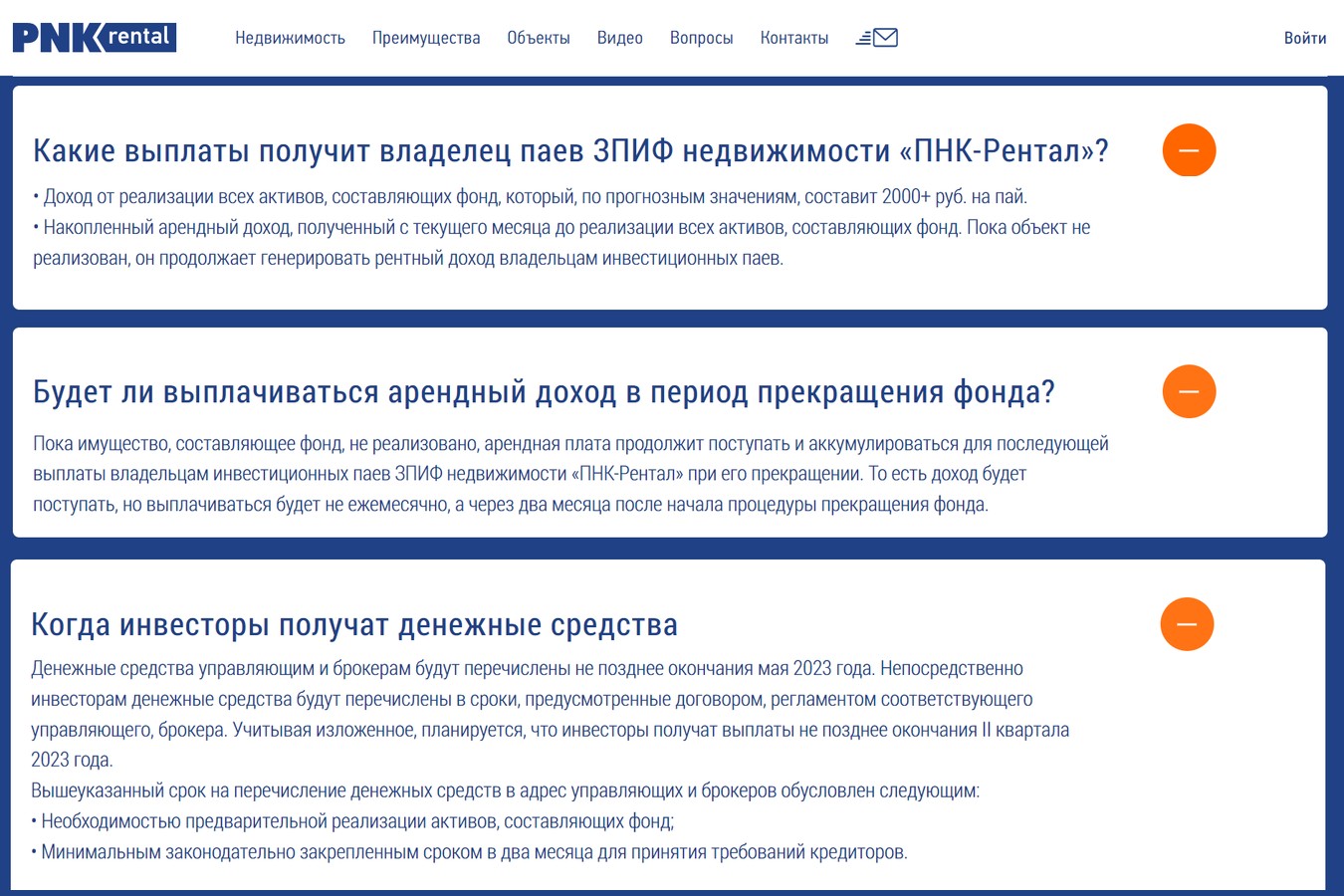Select the Видео menu item
Image resolution: width=1344 pixels, height=896 pixels.
[x=620, y=38]
